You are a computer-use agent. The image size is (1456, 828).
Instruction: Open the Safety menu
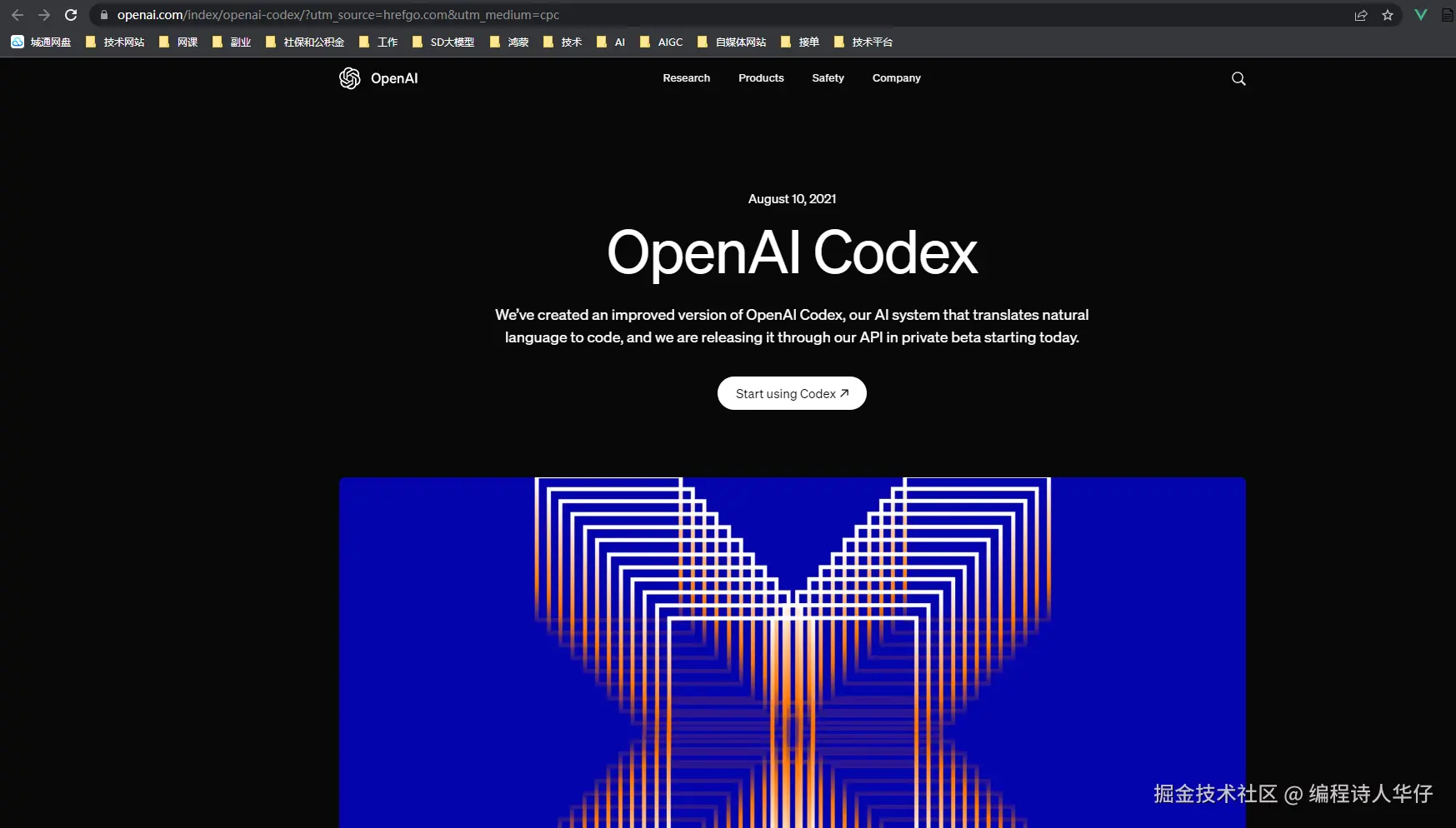828,78
